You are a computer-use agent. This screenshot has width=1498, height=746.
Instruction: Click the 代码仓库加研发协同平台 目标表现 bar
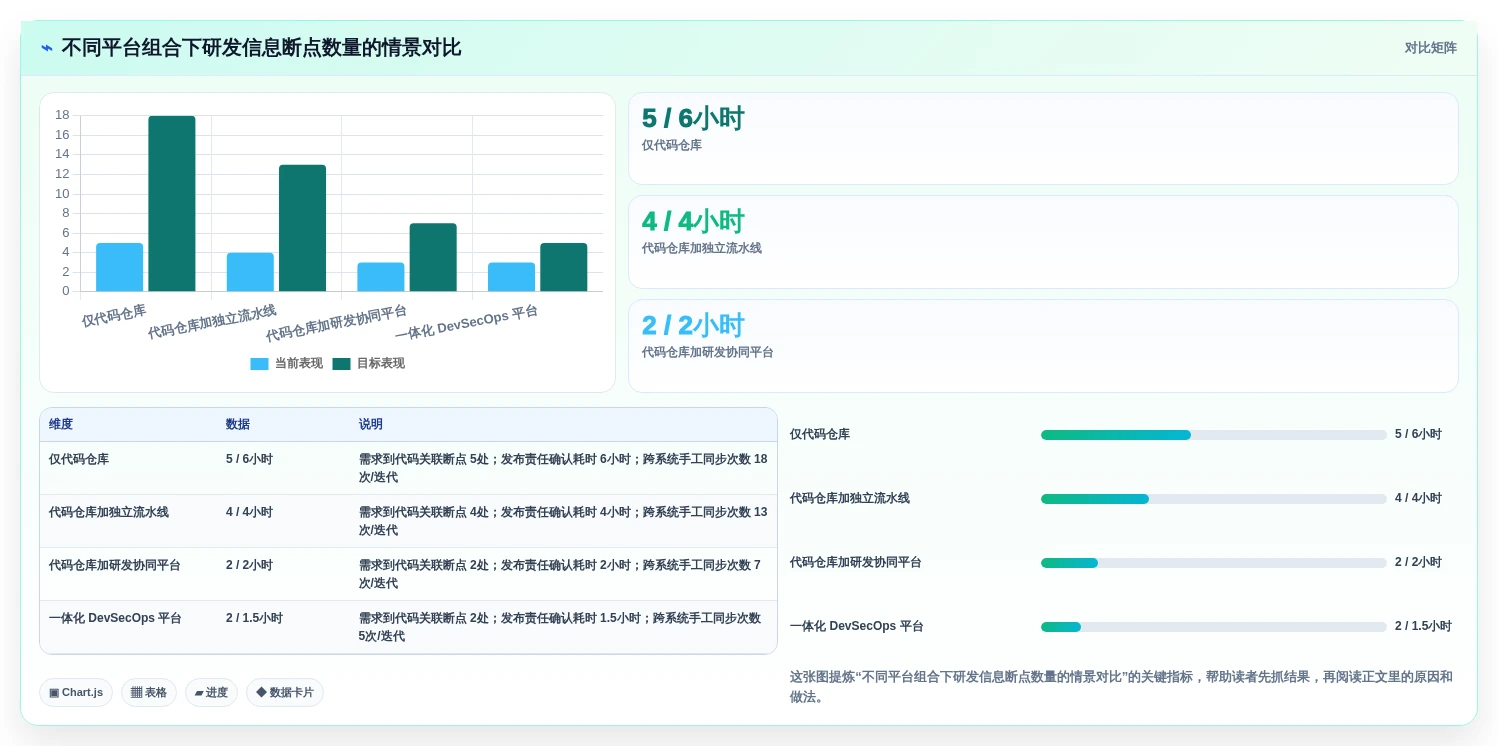433,257
